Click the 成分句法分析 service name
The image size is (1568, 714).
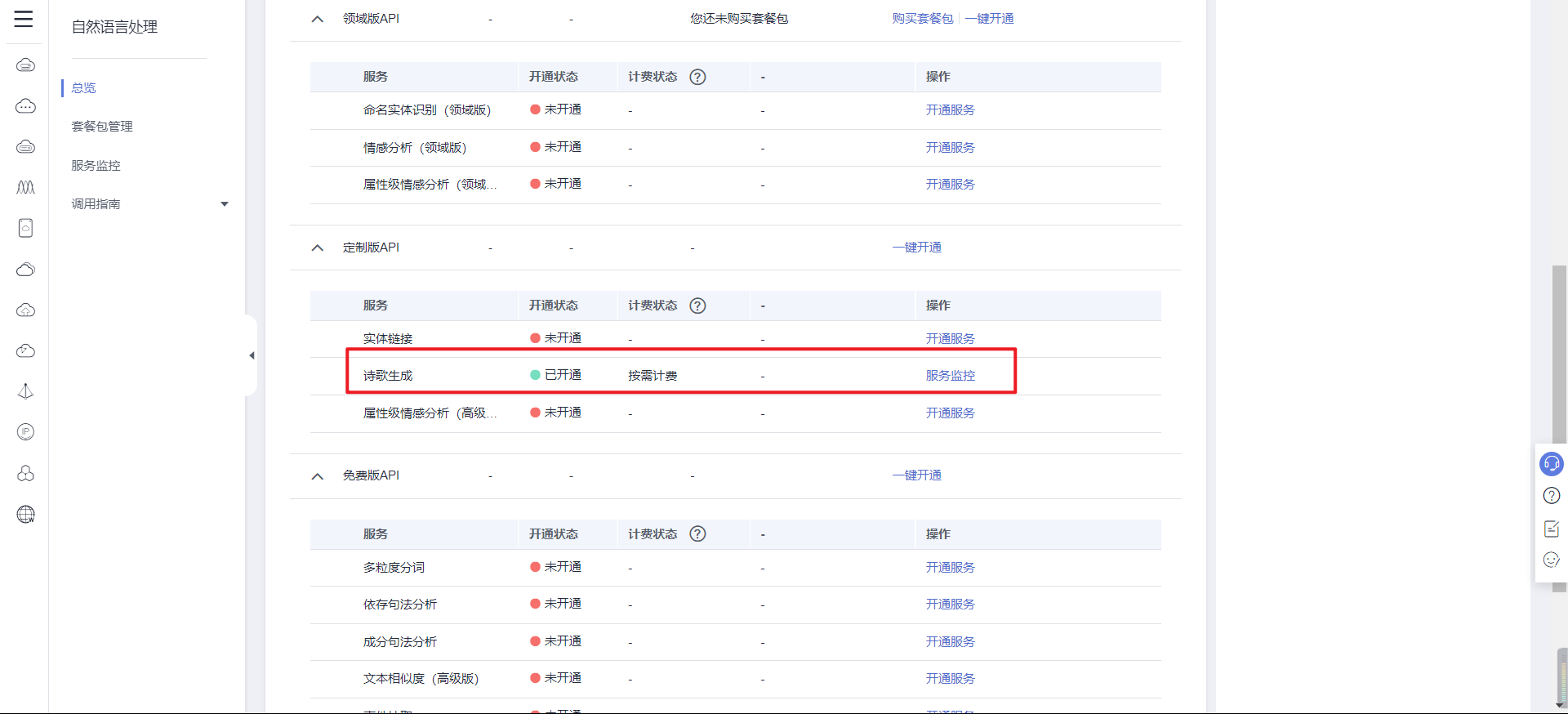pyautogui.click(x=400, y=641)
